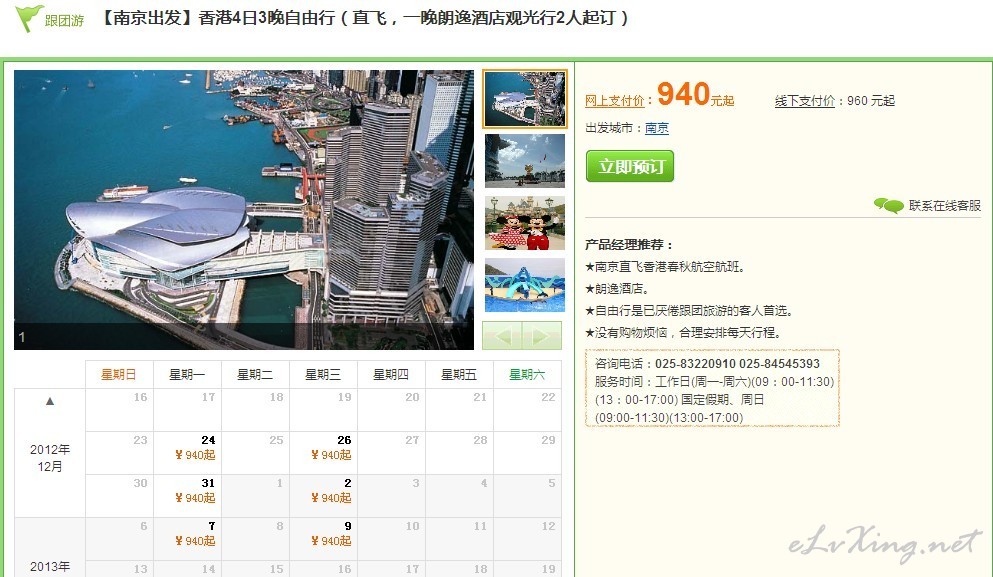
Task: Click the 星期四 column header
Action: [x=391, y=374]
